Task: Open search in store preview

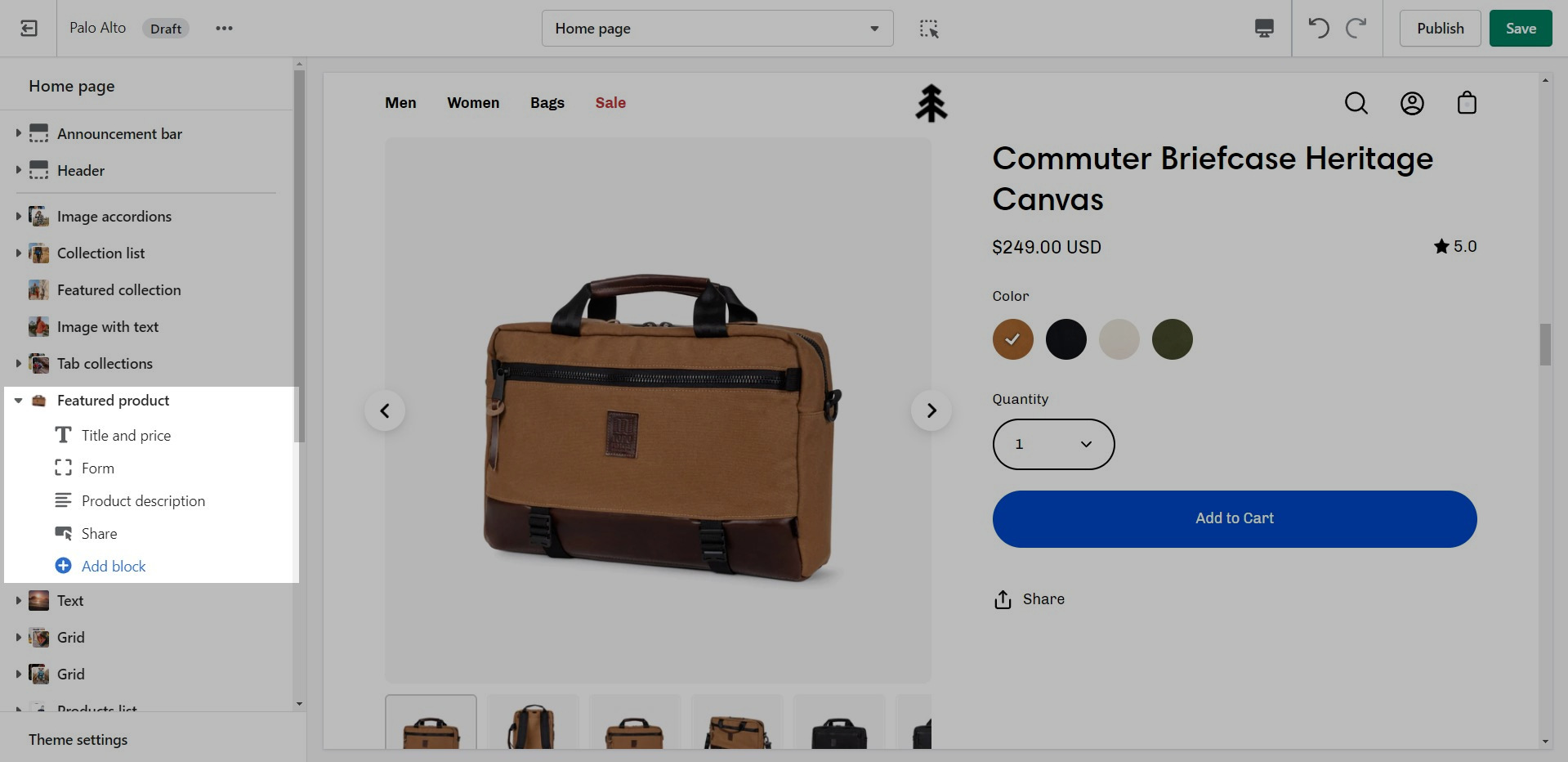Action: pyautogui.click(x=1356, y=103)
